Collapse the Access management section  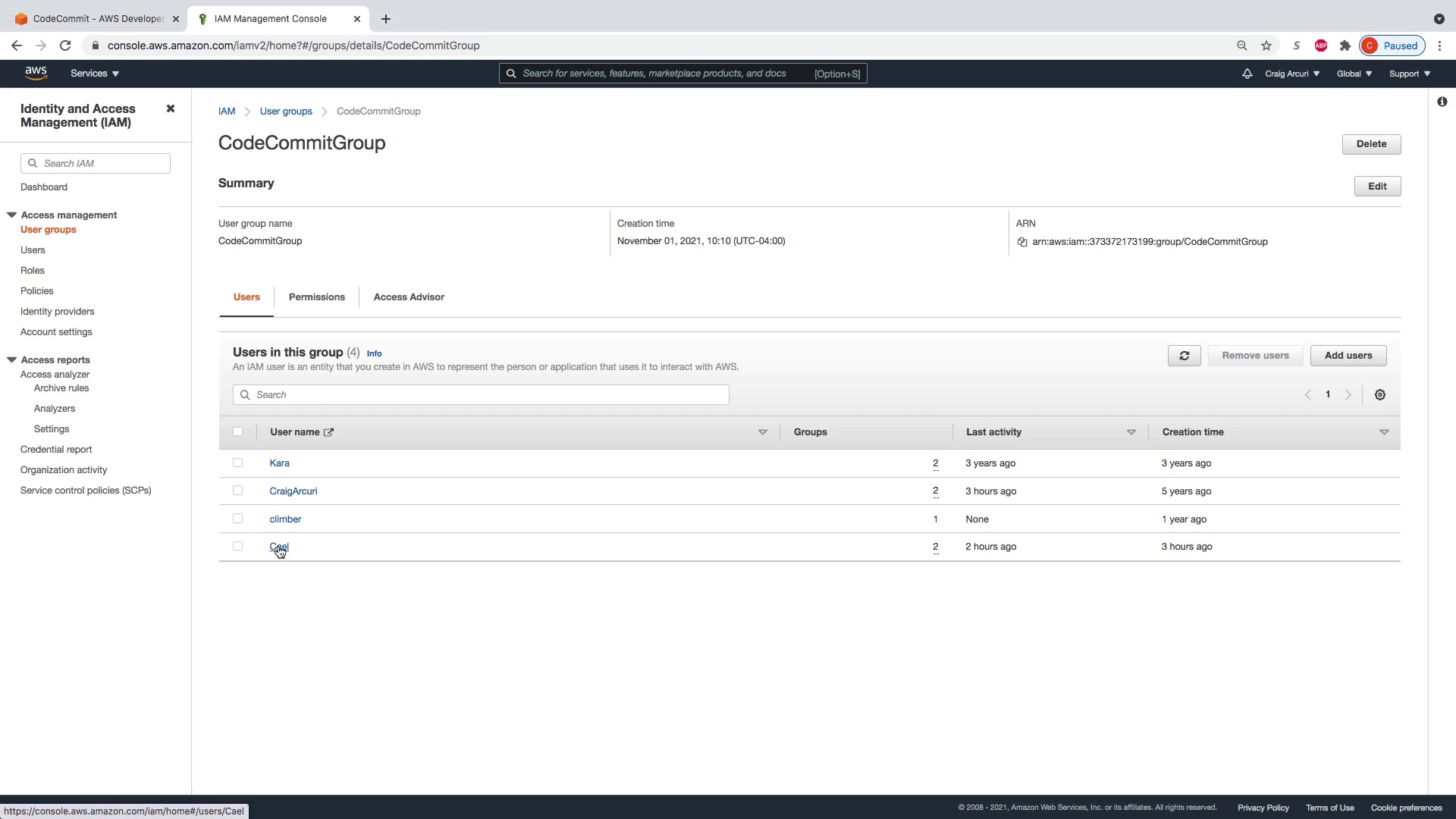pos(12,215)
